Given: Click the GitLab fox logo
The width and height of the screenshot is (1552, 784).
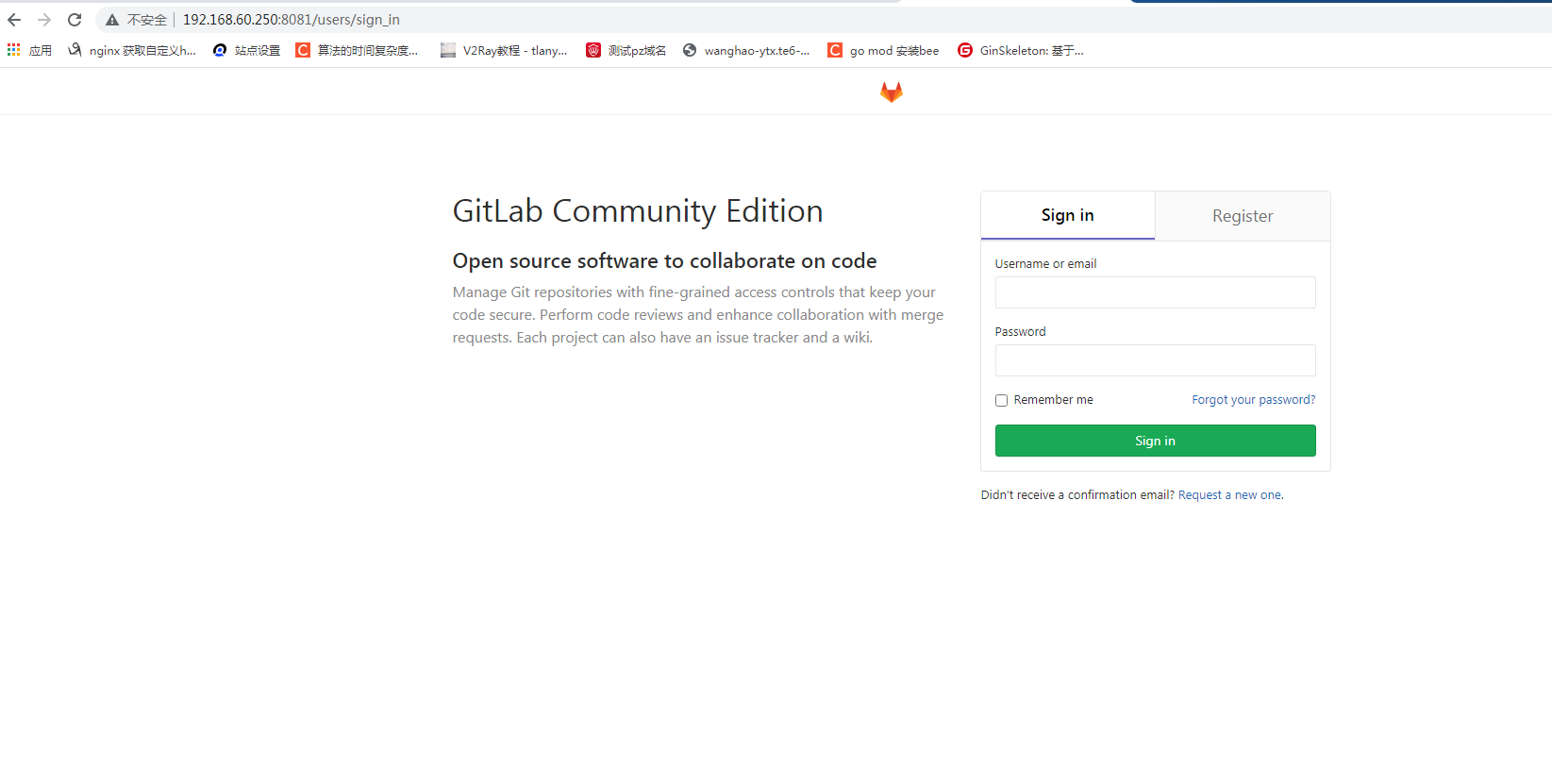Looking at the screenshot, I should (892, 92).
